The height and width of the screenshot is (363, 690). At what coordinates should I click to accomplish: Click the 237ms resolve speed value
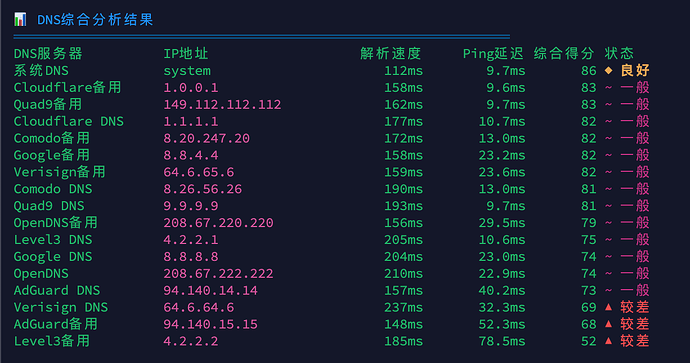point(404,307)
